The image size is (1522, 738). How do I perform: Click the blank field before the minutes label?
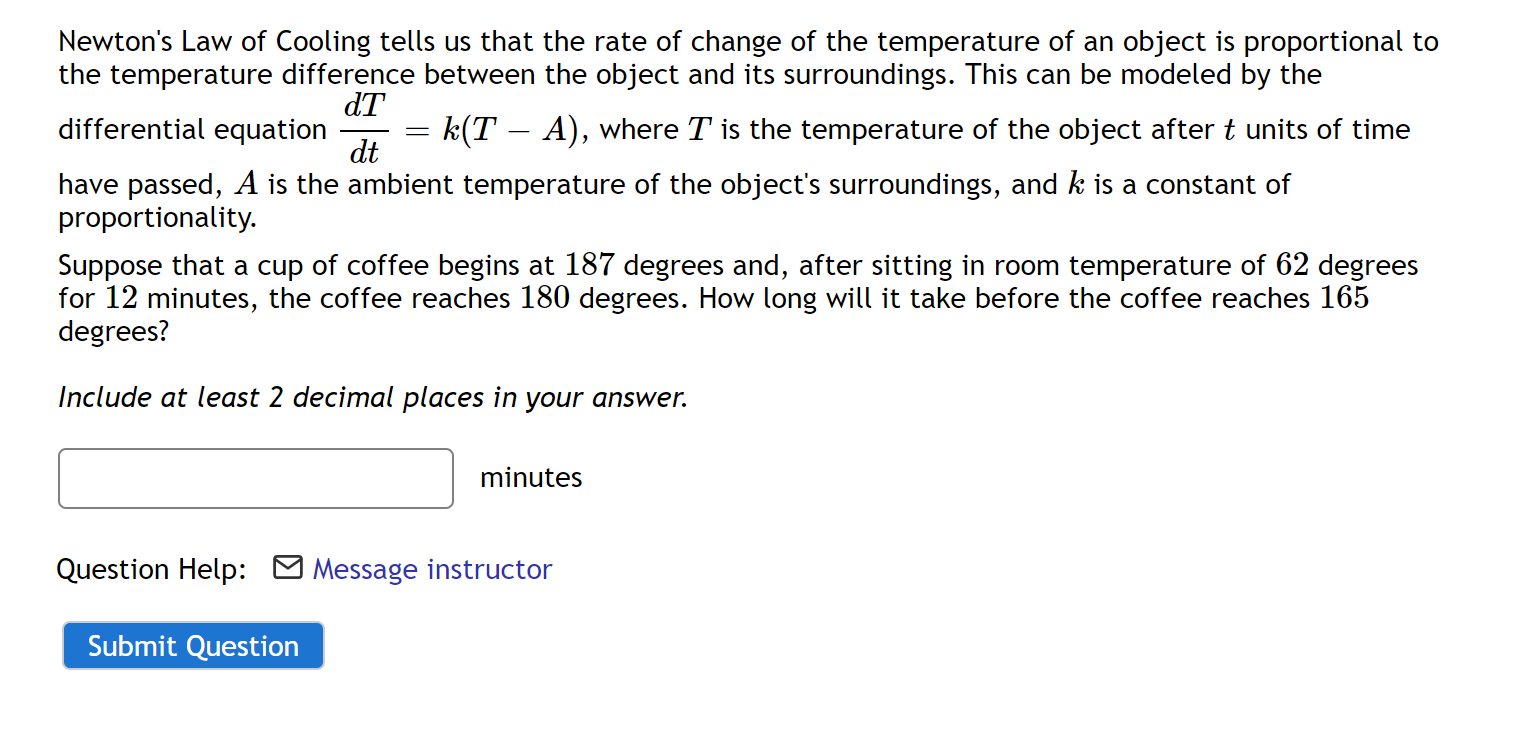tap(255, 478)
